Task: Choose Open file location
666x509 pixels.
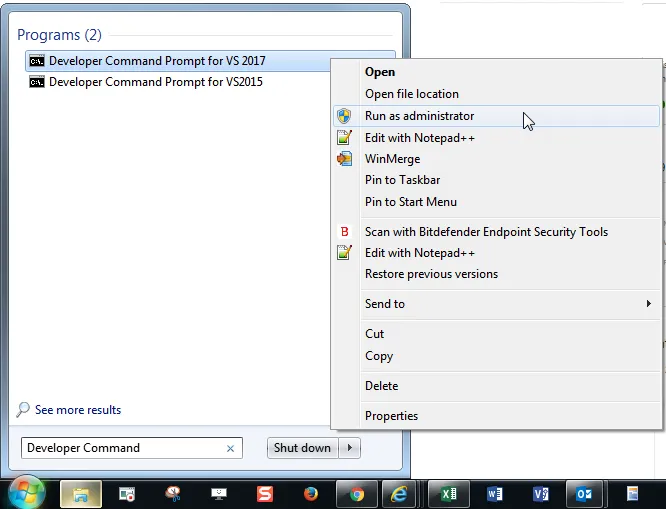Action: point(496,94)
